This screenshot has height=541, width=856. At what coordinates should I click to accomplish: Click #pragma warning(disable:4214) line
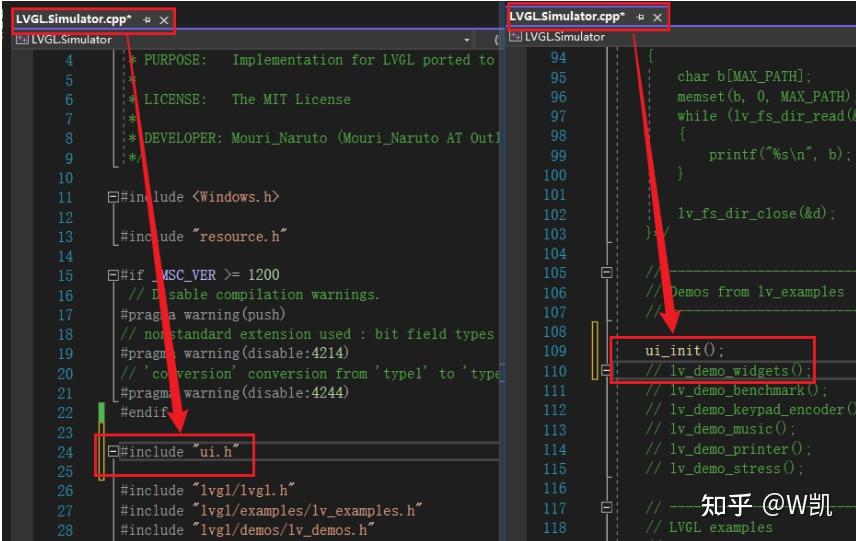point(235,353)
